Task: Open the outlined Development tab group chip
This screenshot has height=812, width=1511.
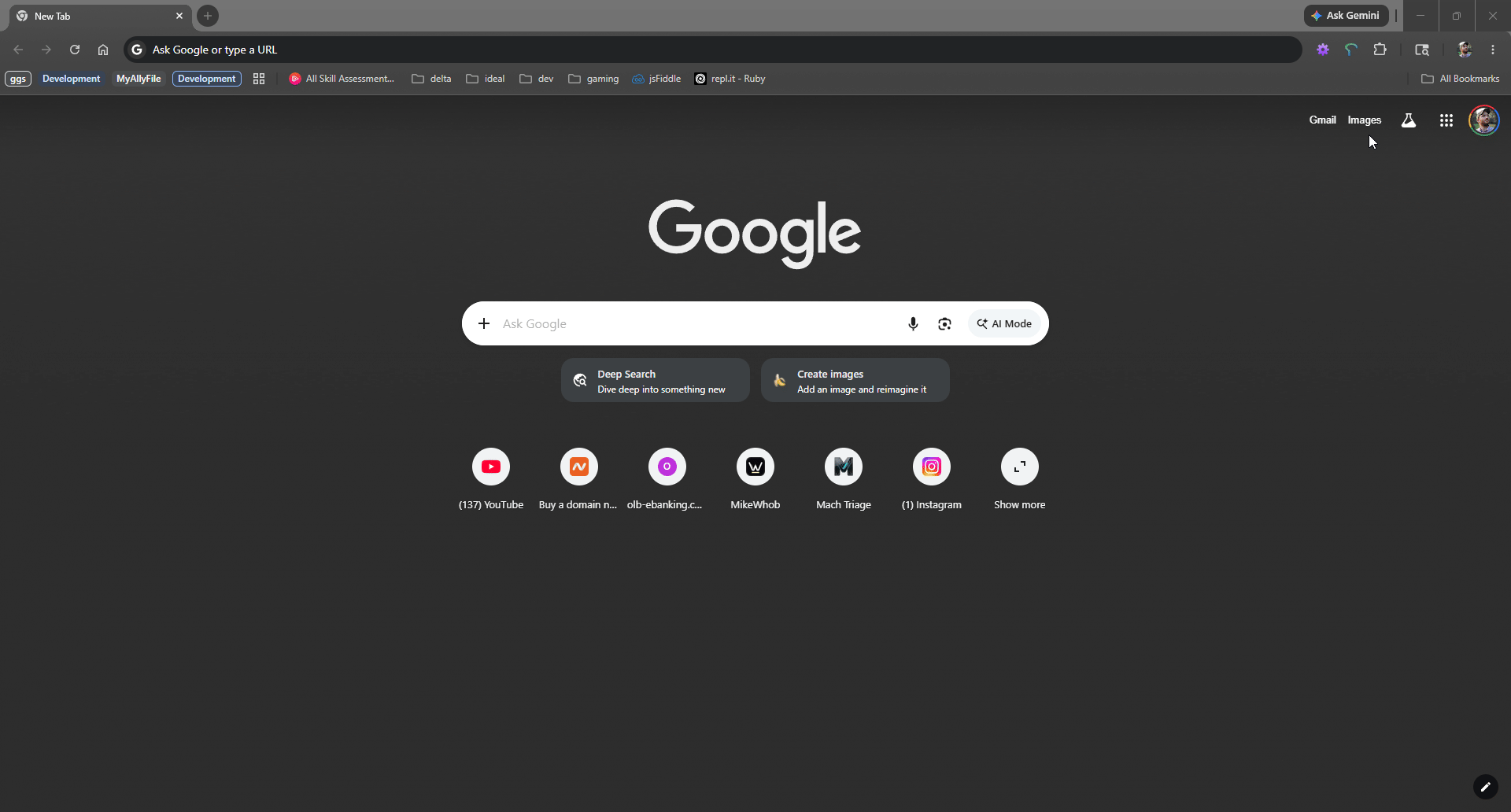Action: pyautogui.click(x=207, y=79)
